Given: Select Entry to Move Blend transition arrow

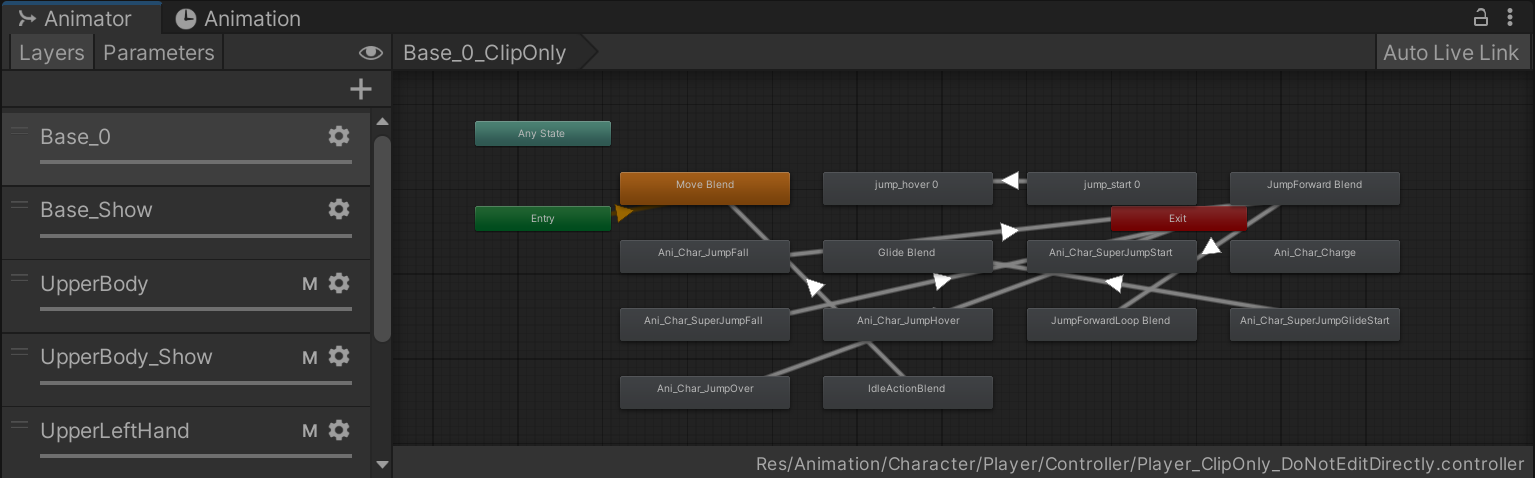Looking at the screenshot, I should (625, 212).
